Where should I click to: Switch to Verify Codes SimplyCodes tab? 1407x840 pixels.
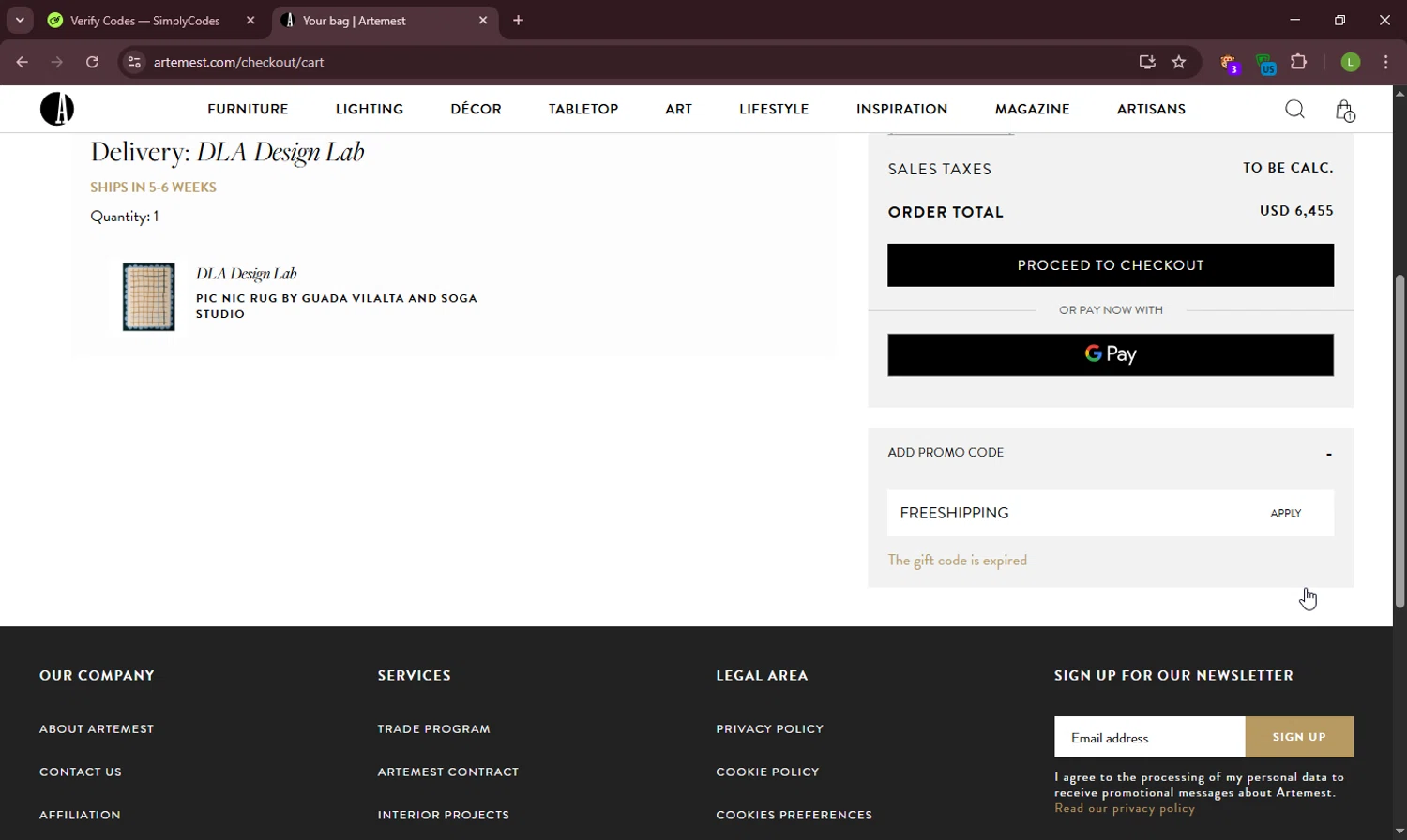pyautogui.click(x=145, y=21)
